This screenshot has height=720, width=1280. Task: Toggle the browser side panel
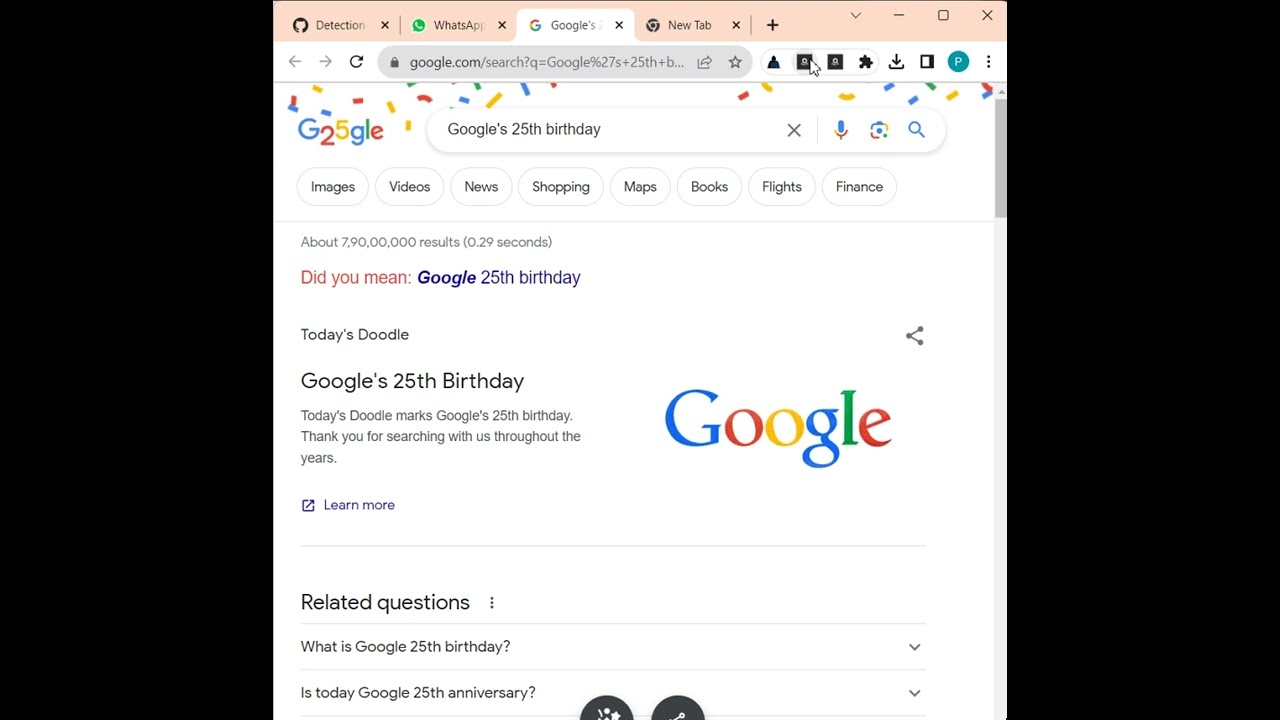(927, 62)
